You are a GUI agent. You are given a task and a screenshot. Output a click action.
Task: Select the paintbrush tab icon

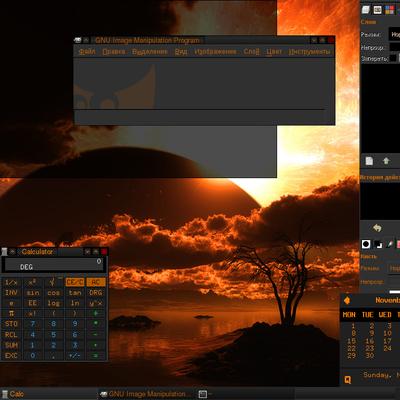tap(389, 244)
